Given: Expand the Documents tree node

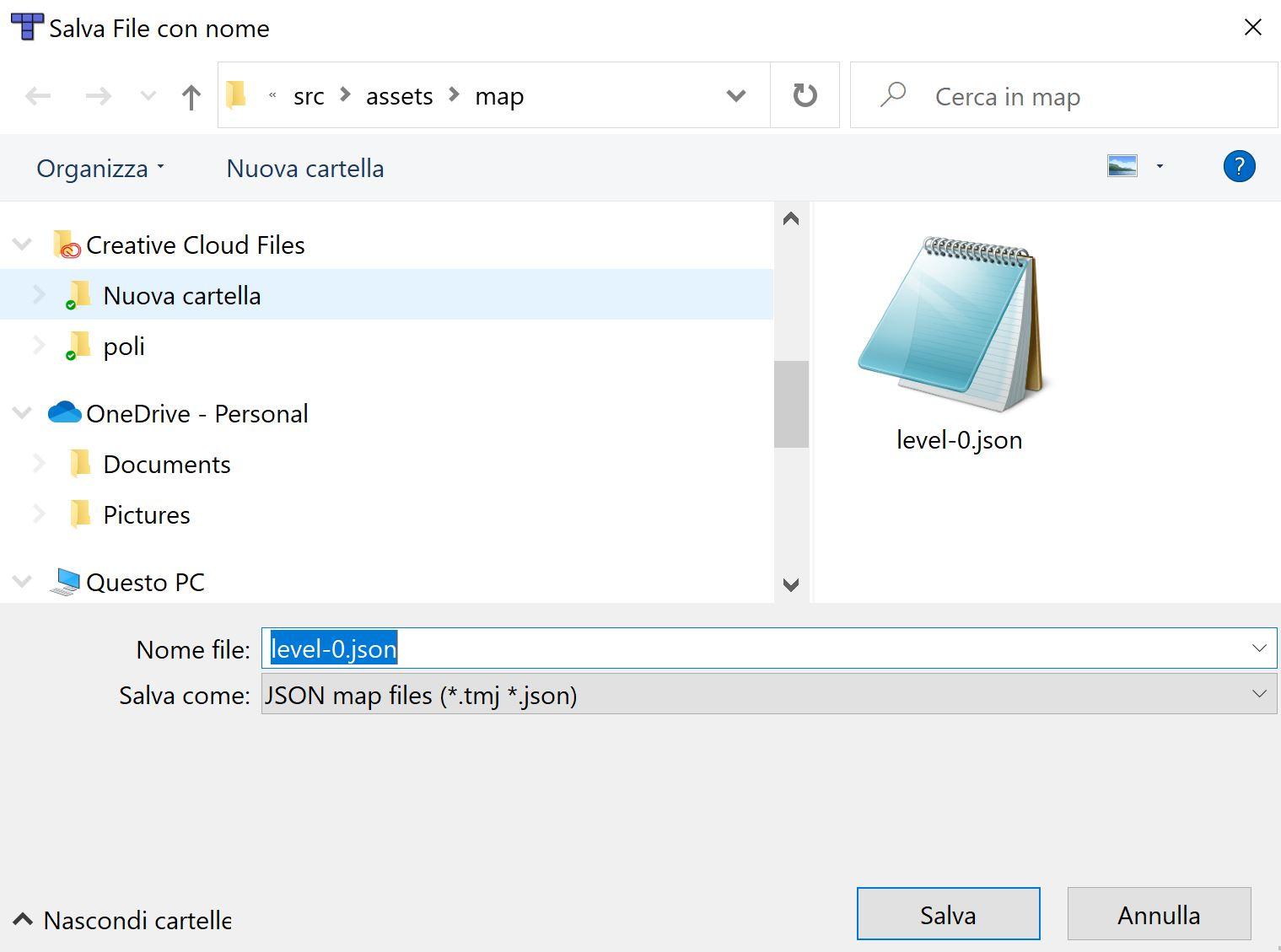Looking at the screenshot, I should point(39,464).
